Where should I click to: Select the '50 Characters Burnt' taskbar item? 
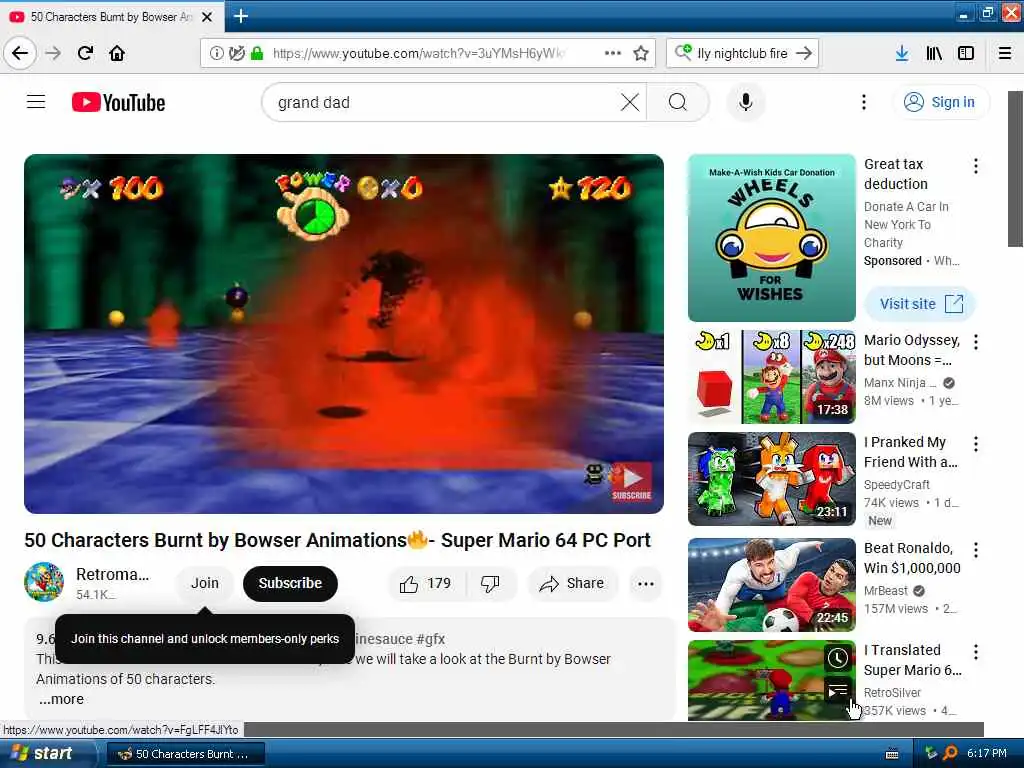185,754
